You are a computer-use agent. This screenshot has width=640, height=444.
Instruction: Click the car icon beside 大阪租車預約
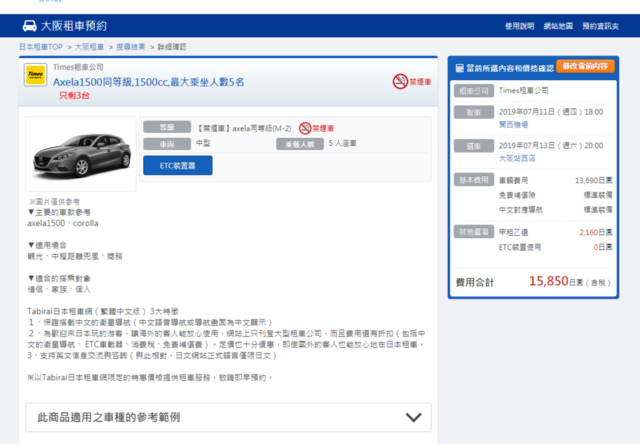coord(29,26)
